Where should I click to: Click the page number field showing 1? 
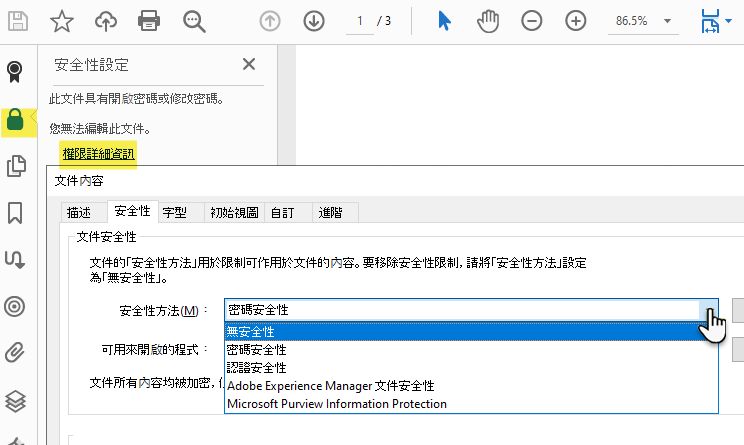click(x=360, y=22)
